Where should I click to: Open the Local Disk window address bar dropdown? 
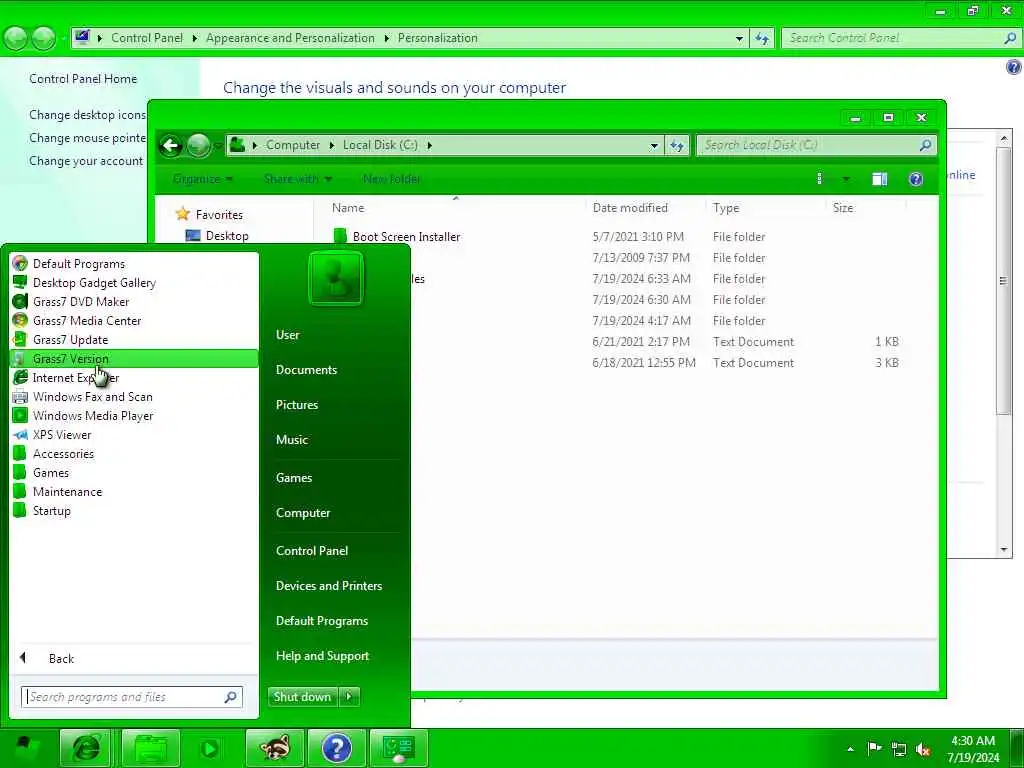tap(654, 146)
